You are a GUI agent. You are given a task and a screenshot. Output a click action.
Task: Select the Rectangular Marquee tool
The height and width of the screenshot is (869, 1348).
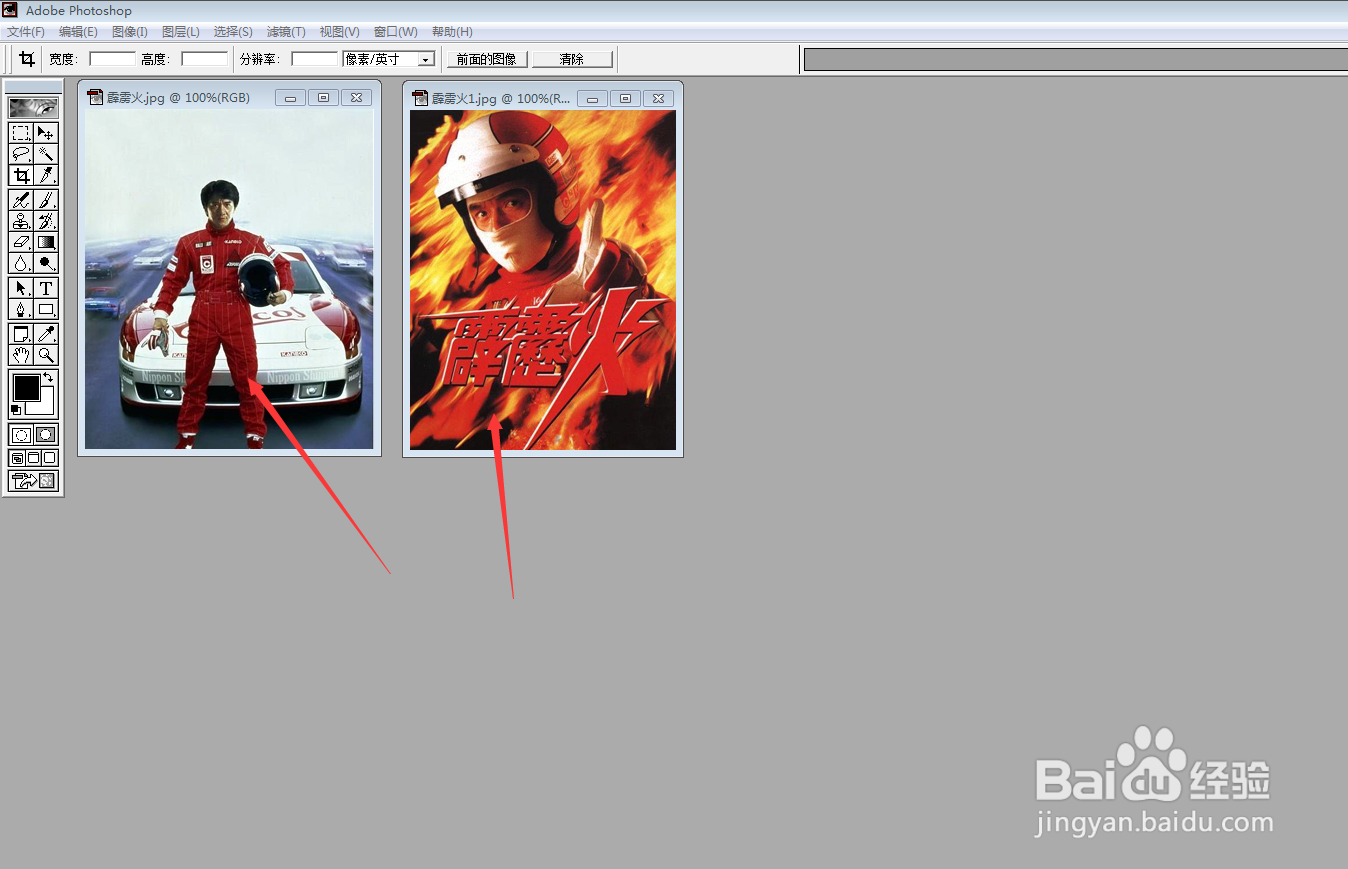[x=21, y=132]
